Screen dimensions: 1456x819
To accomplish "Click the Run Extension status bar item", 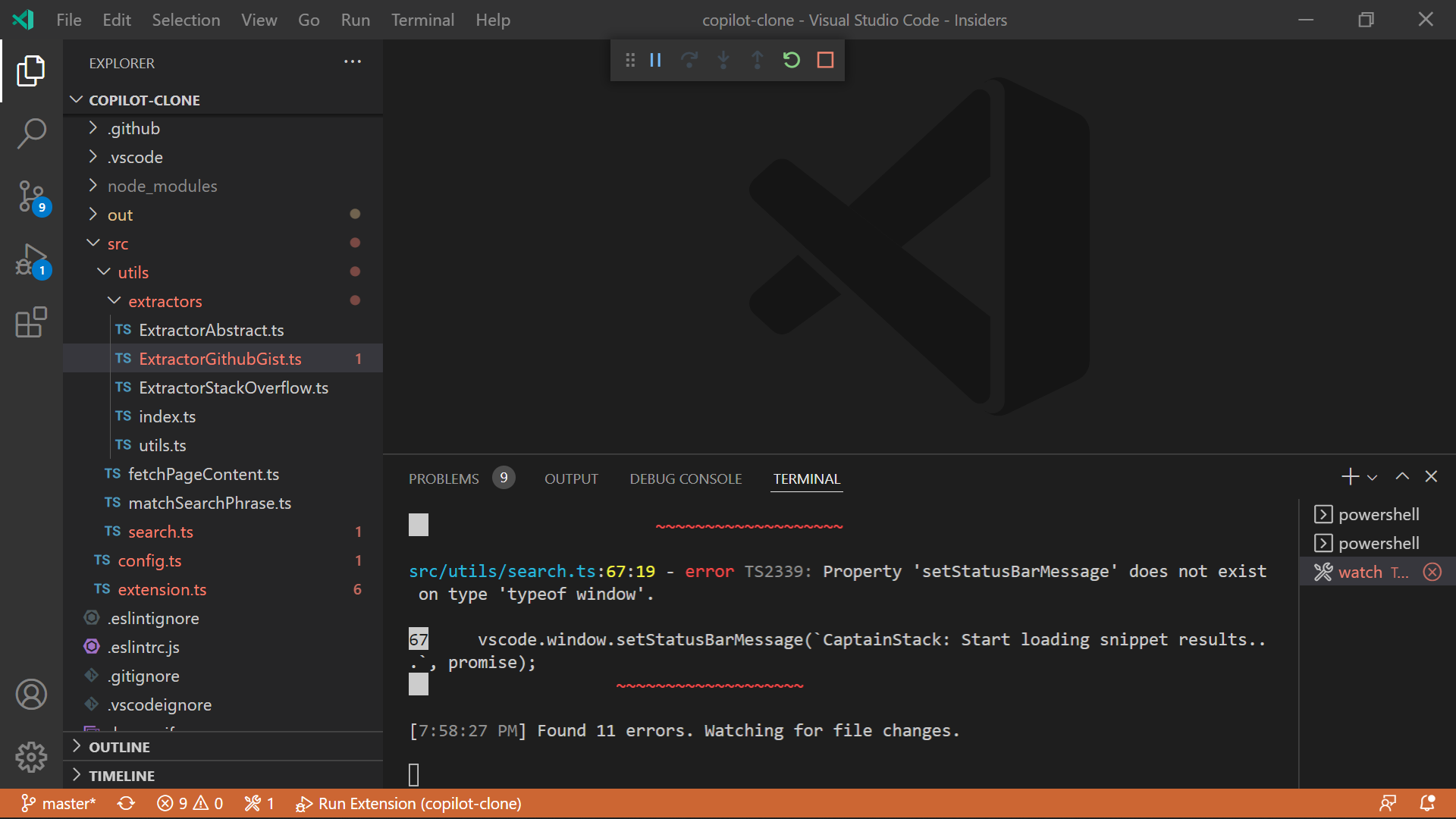I will click(409, 803).
